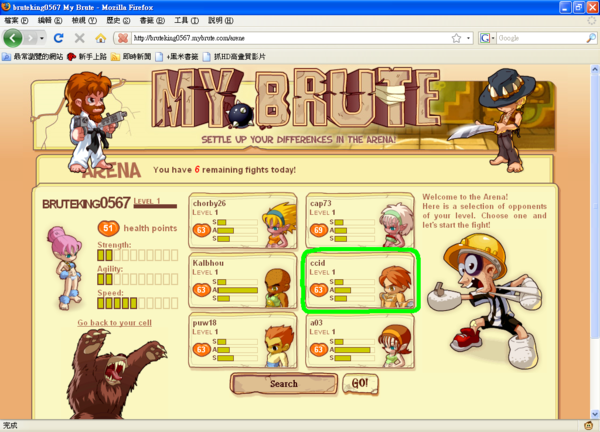
Task: Click the bear illustration
Action: point(115,375)
